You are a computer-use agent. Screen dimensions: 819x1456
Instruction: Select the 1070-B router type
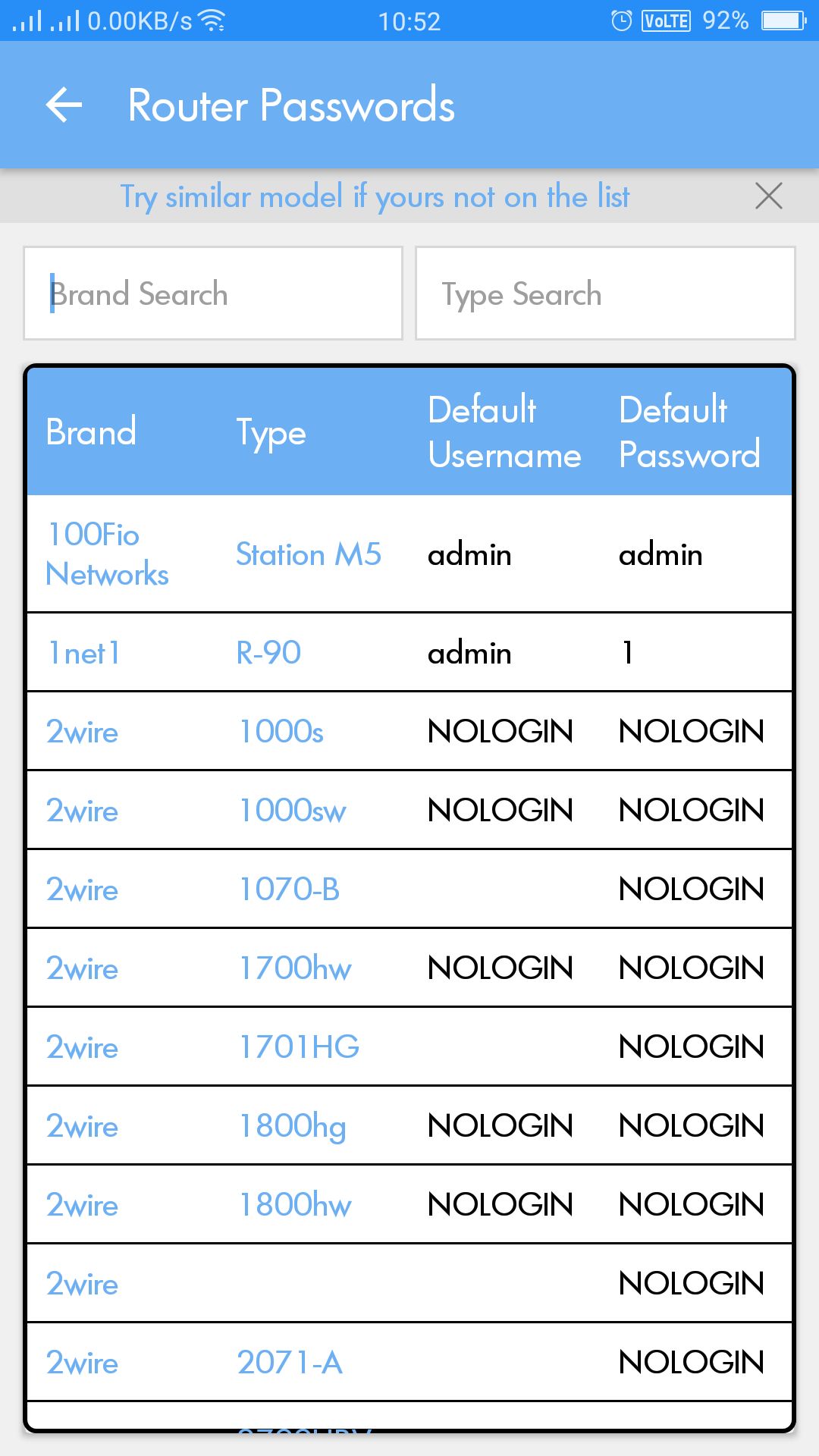click(x=289, y=890)
